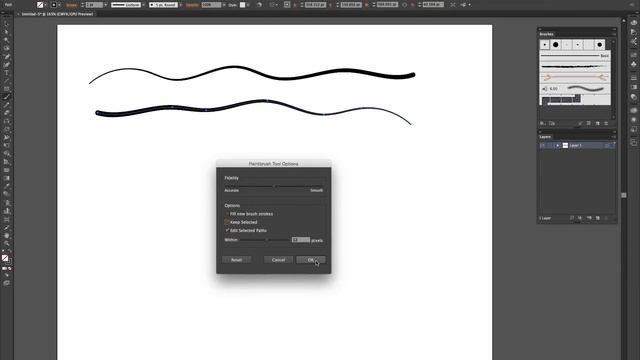Open the graphic Style dropdown

click(x=248, y=5)
